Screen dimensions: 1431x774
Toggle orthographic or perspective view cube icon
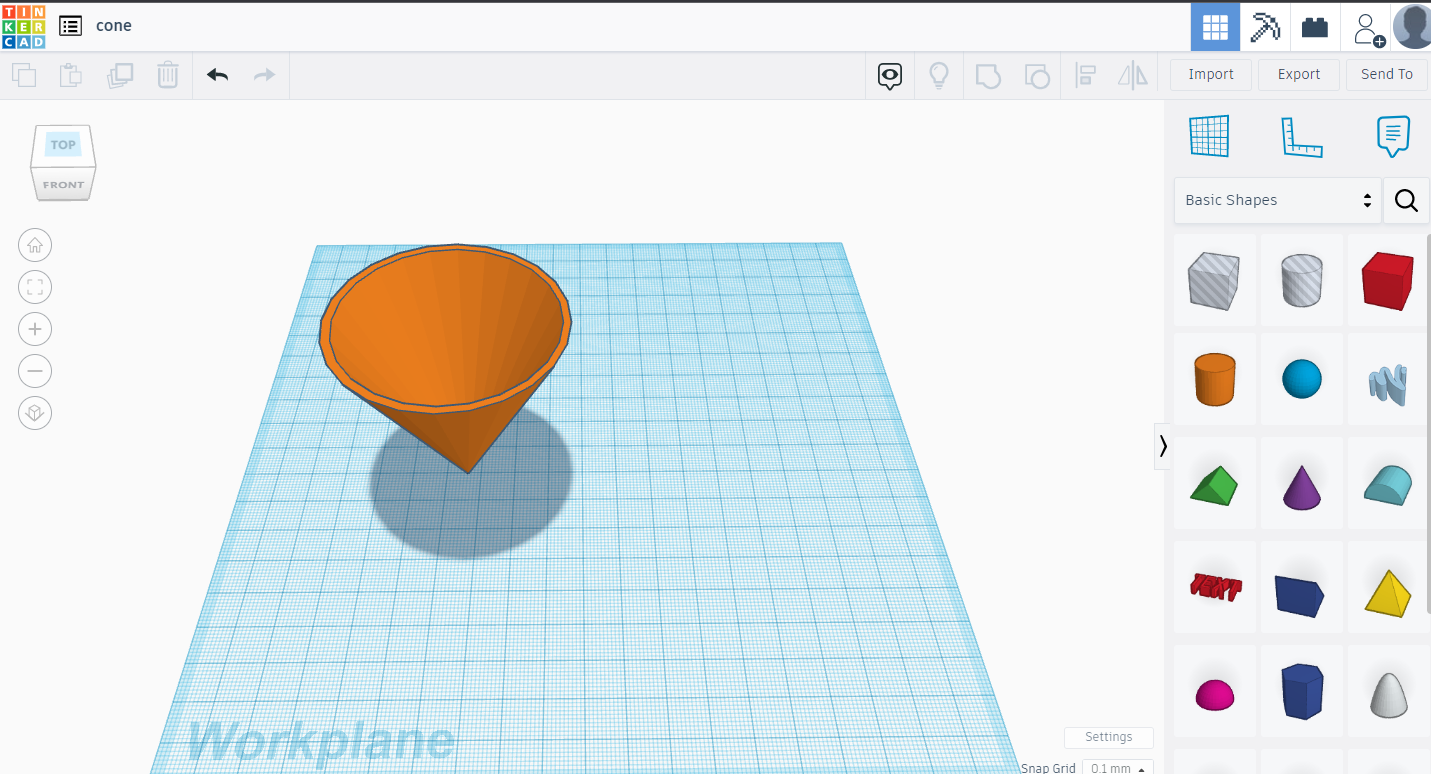(35, 413)
